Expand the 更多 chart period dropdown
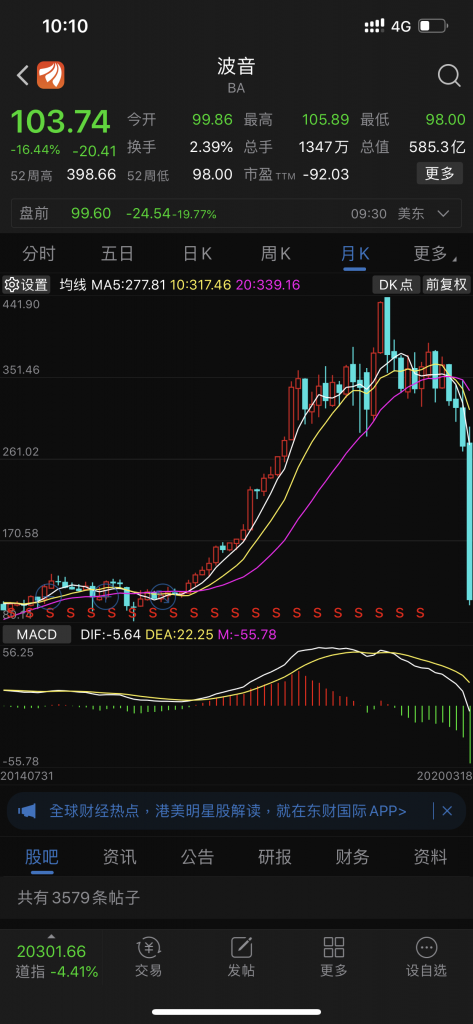Viewport: 473px width, 1024px height. [x=434, y=253]
